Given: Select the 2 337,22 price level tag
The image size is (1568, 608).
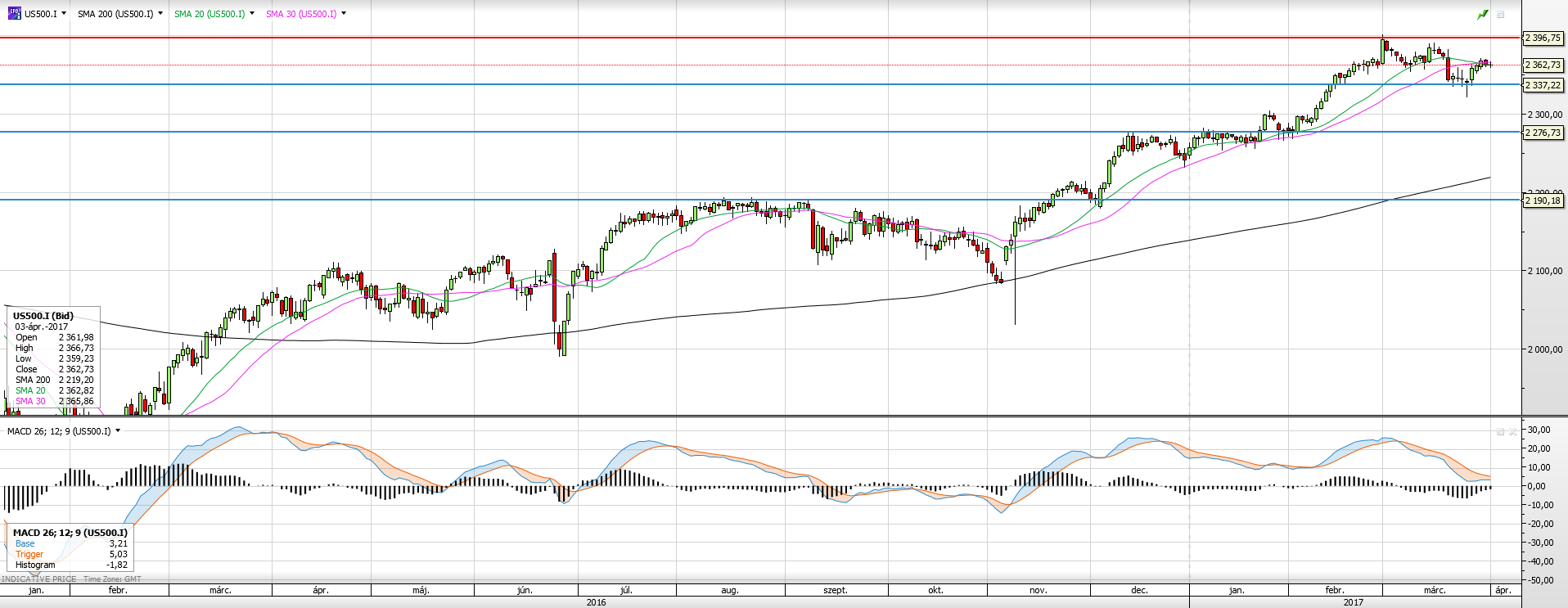Looking at the screenshot, I should click(1543, 85).
